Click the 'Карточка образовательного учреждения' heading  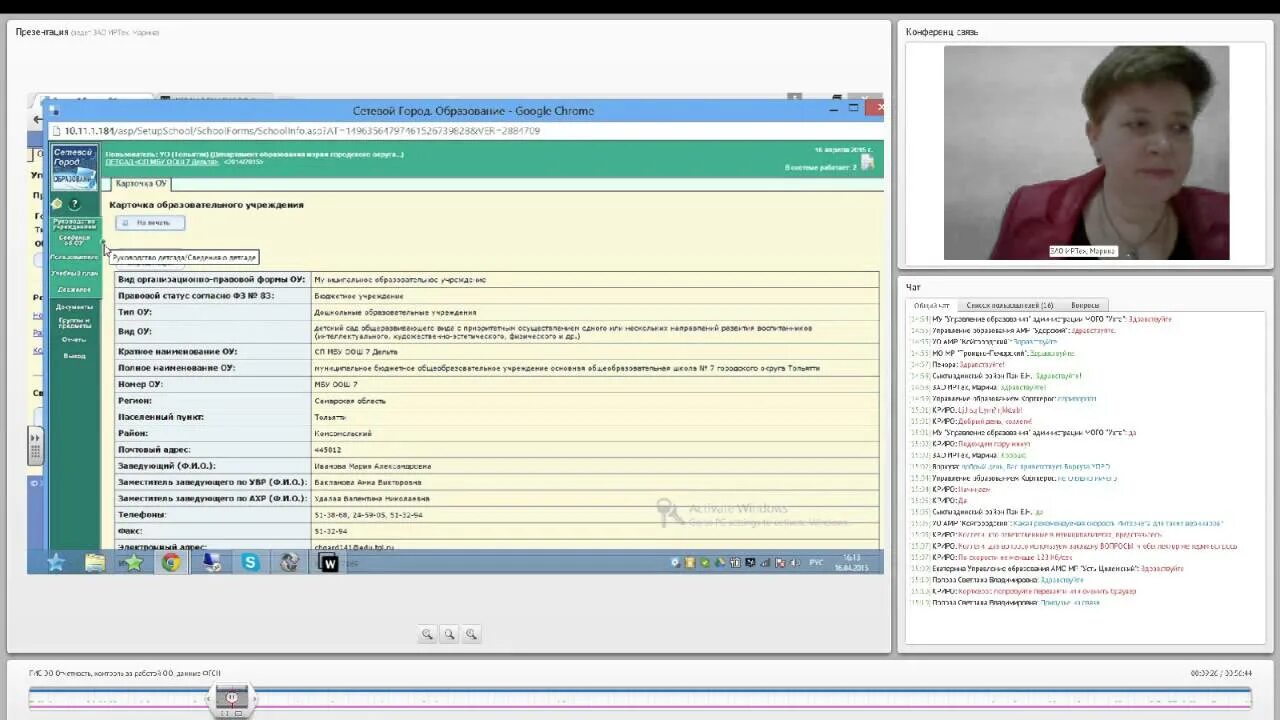(206, 205)
